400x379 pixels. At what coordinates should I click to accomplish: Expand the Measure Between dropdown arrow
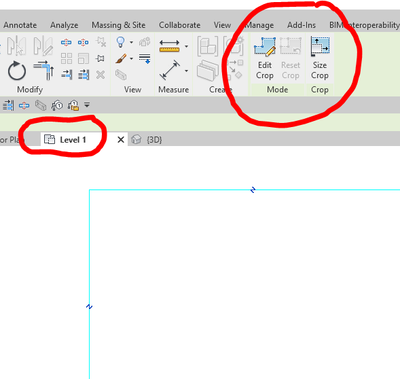click(x=186, y=46)
